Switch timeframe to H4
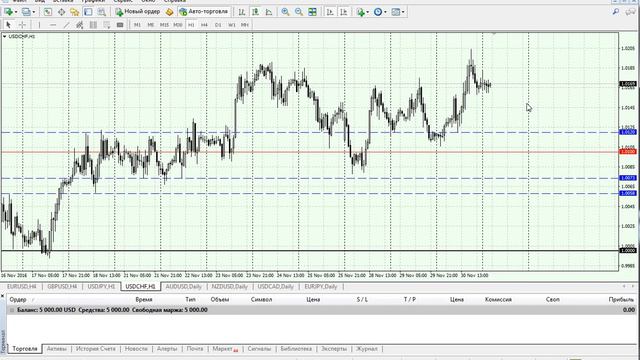640x360 pixels. [204, 25]
